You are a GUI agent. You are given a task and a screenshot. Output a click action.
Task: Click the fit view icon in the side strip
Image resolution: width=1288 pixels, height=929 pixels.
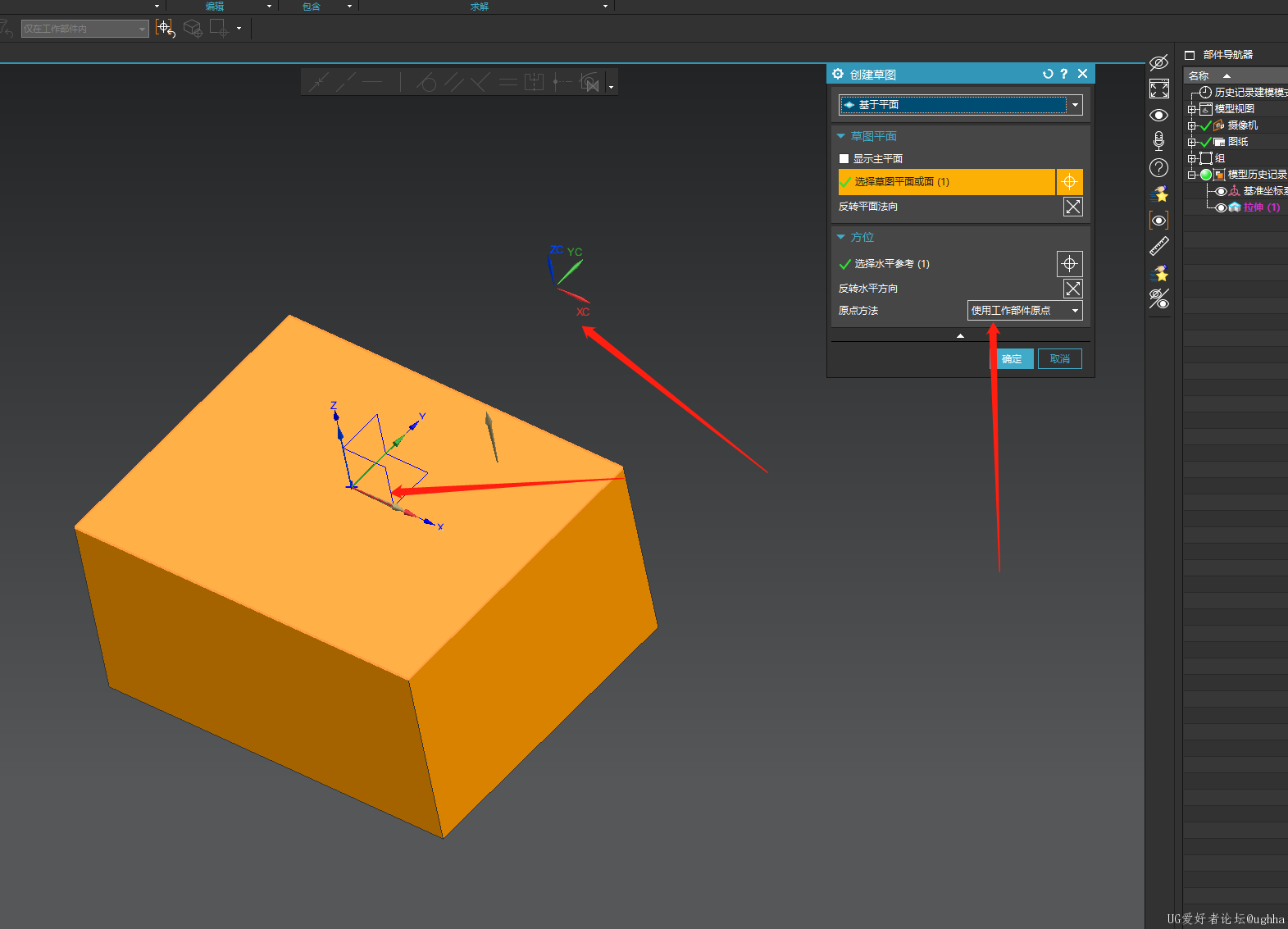[1158, 89]
